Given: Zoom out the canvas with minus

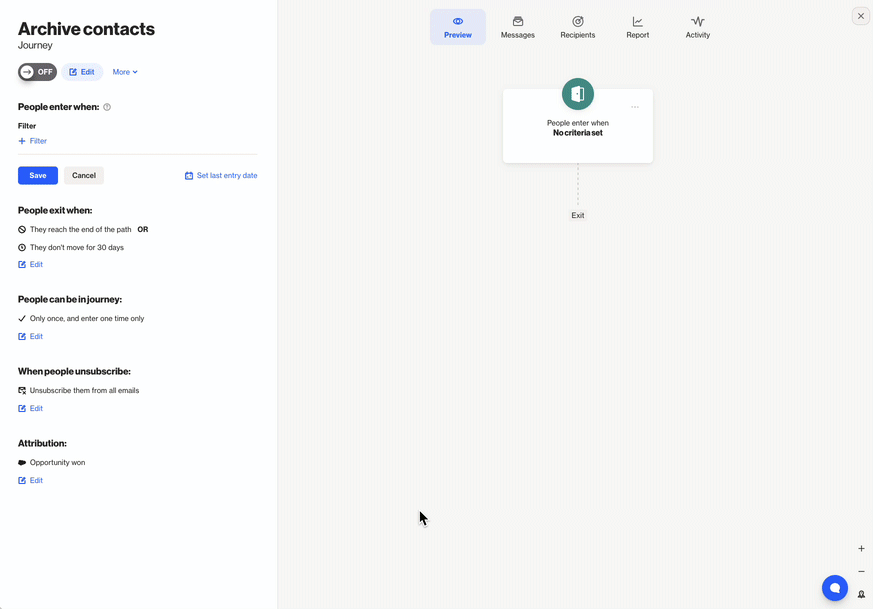Looking at the screenshot, I should [x=861, y=571].
